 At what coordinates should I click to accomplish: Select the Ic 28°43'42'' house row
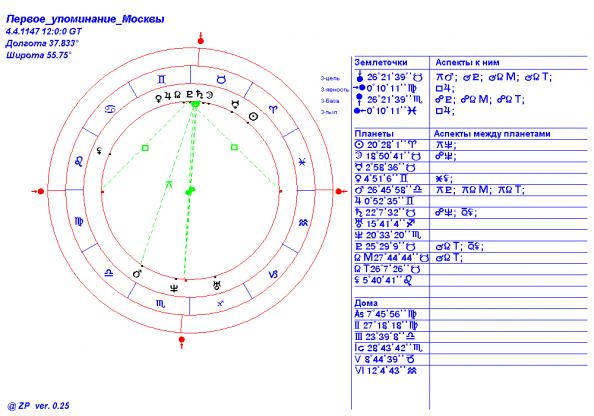[x=388, y=348]
